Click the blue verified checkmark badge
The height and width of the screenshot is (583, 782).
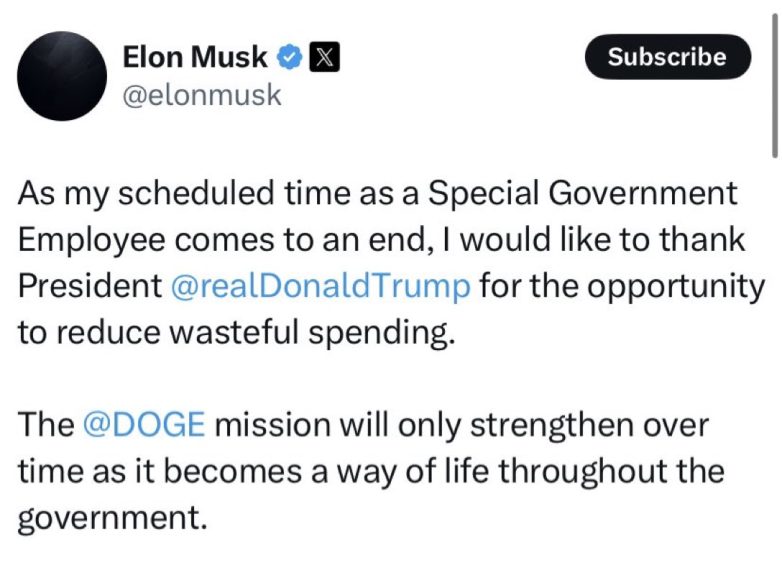point(289,57)
